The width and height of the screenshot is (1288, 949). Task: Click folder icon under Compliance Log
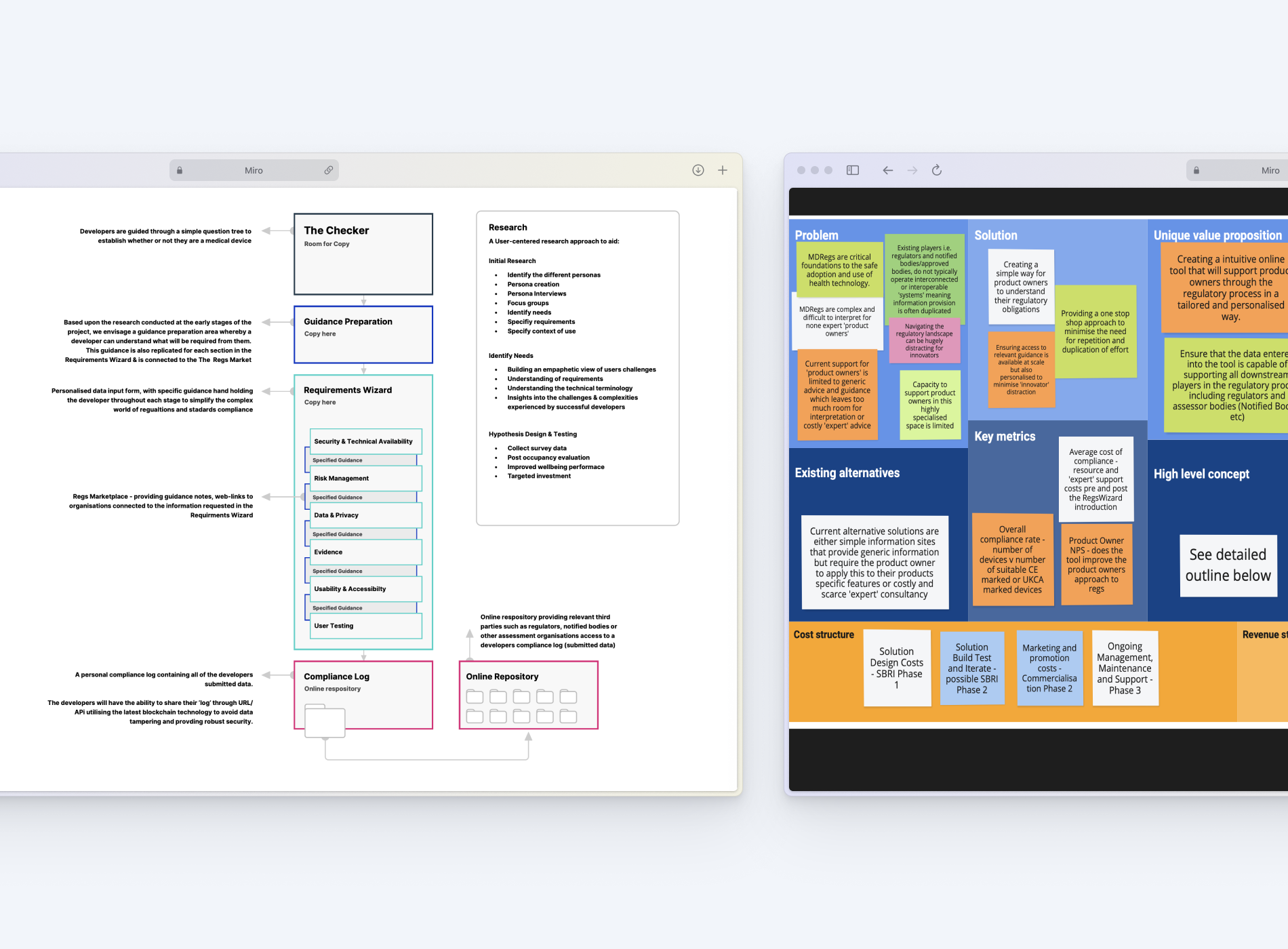point(325,721)
